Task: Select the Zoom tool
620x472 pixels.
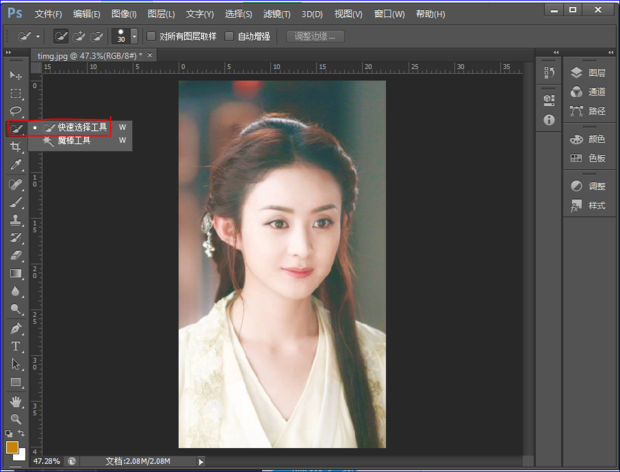Action: (16, 419)
